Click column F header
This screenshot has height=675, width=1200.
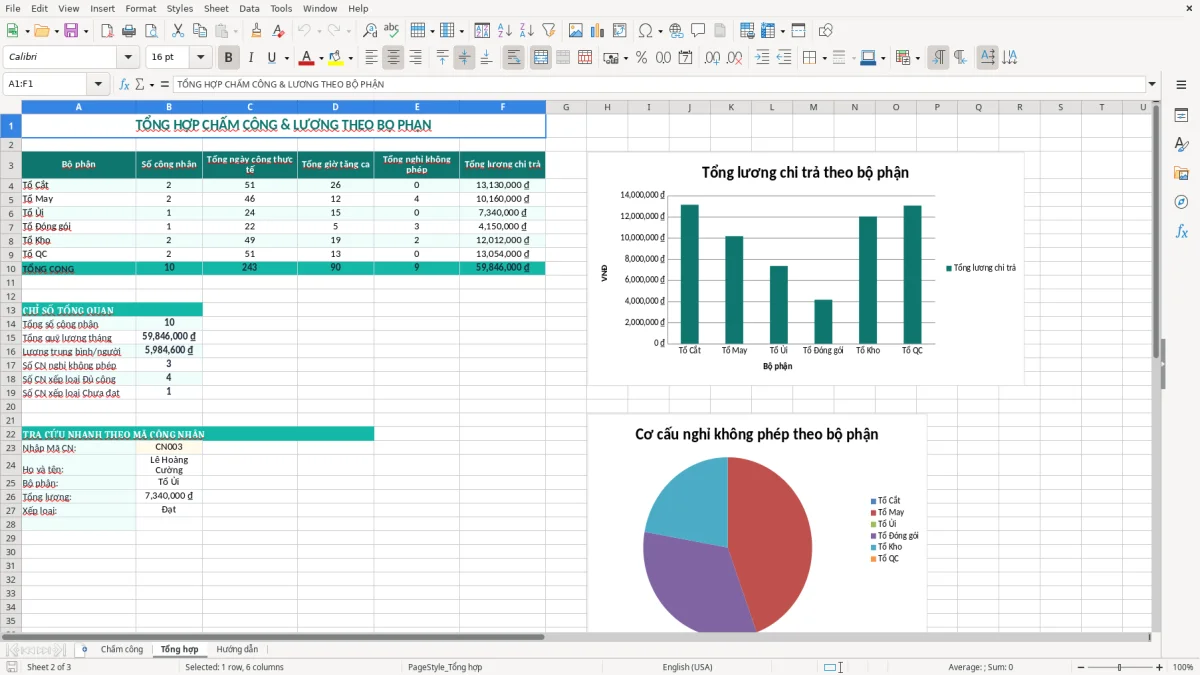(503, 107)
